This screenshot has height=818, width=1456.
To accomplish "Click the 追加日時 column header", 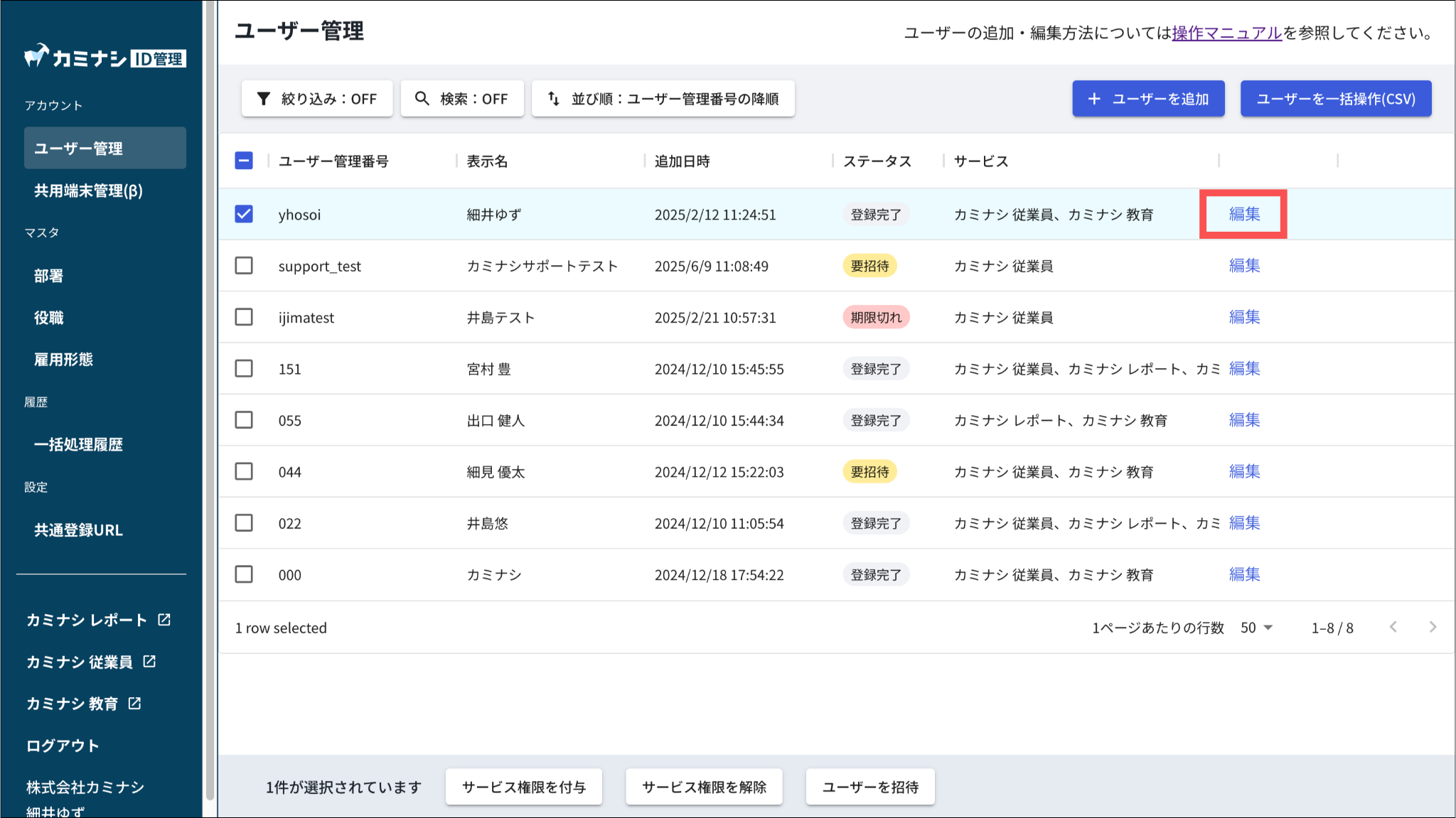I will tap(682, 161).
